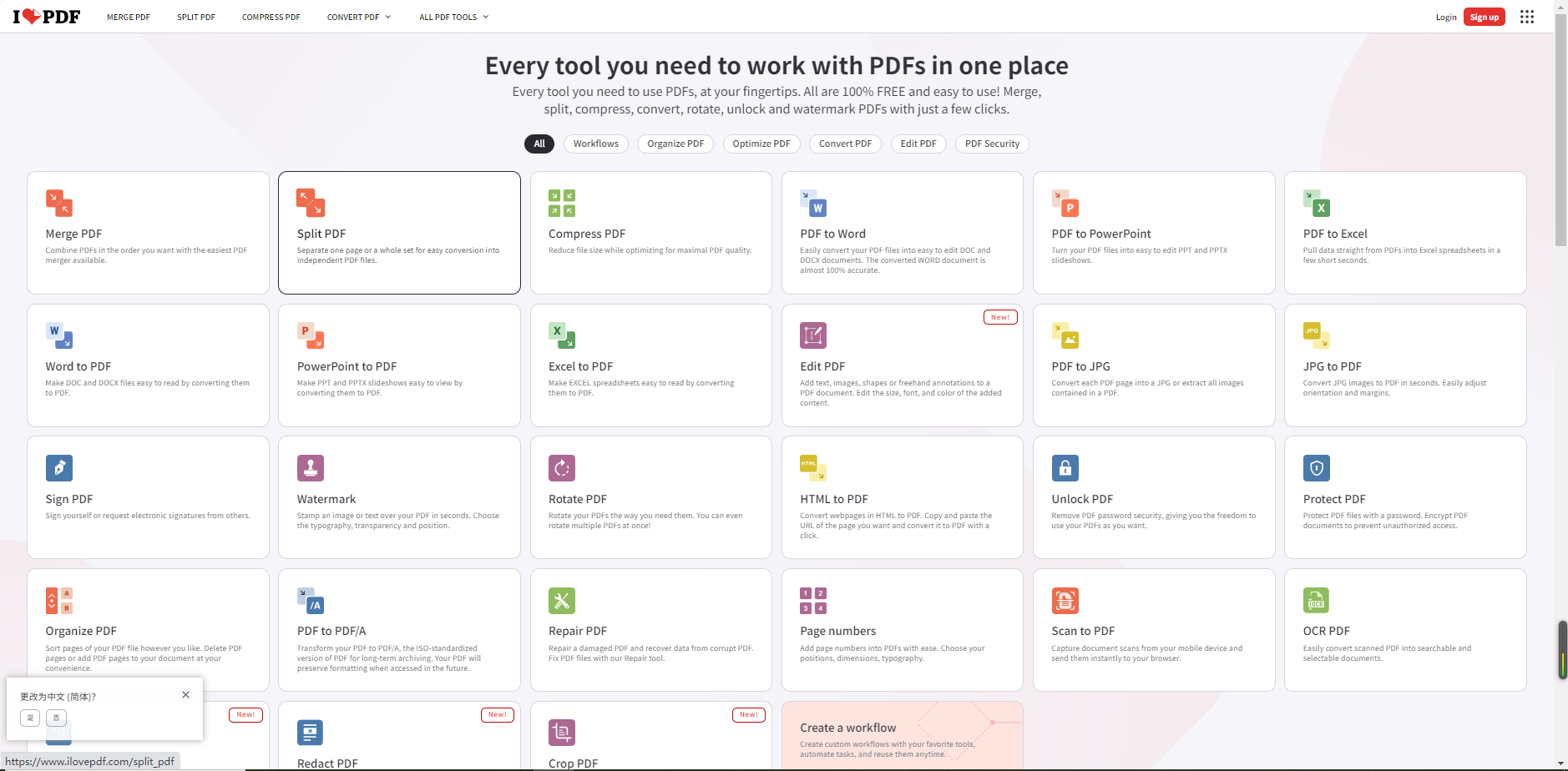Open the Organize PDF icon
The image size is (1568, 771).
tap(59, 601)
